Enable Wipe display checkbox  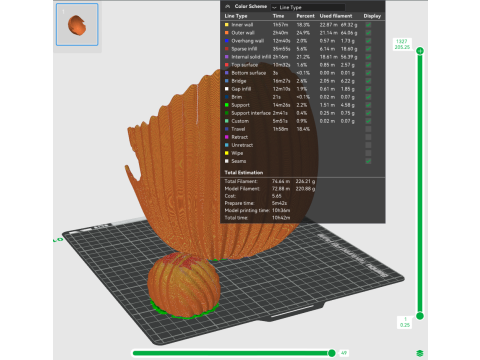(368, 153)
